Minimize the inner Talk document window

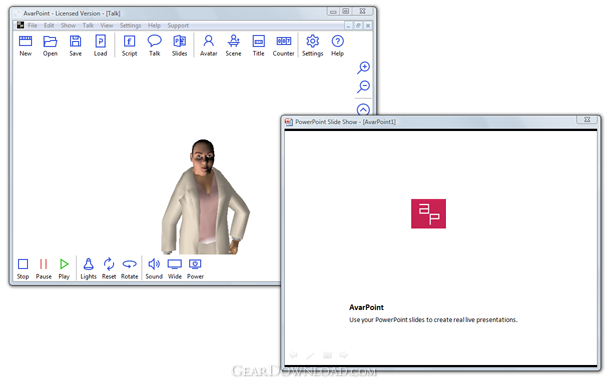click(x=348, y=26)
